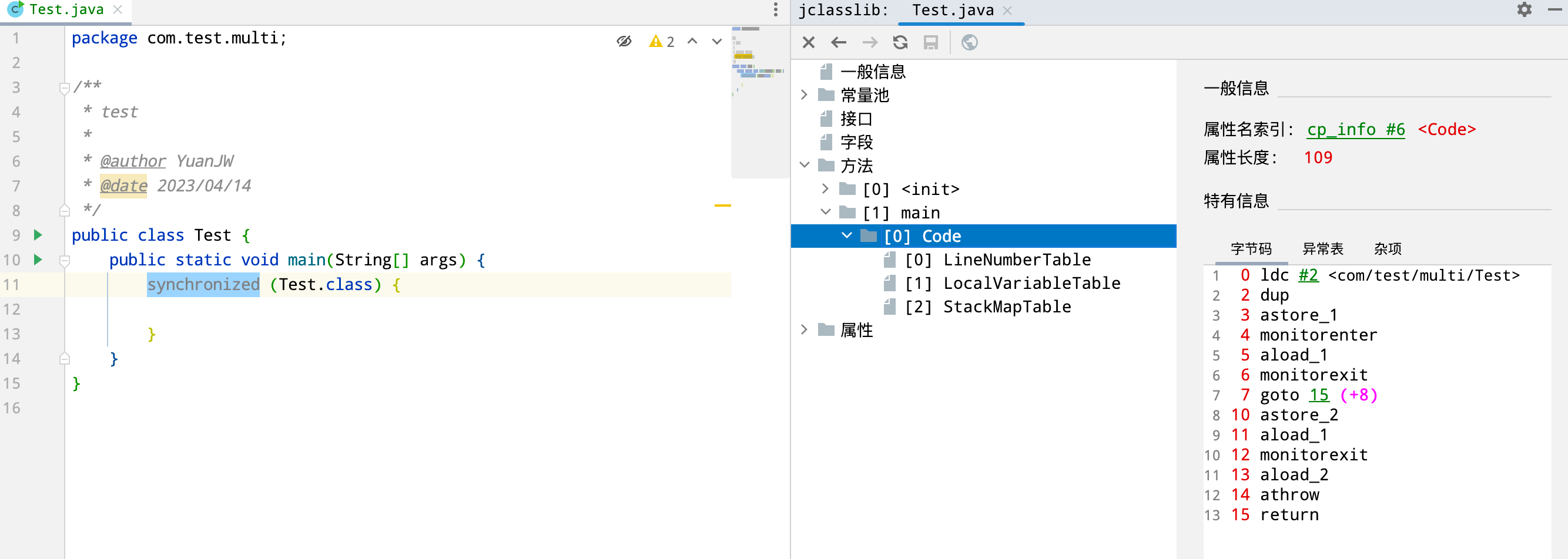
Task: Toggle reader mode eye icon in editor
Action: click(x=624, y=41)
